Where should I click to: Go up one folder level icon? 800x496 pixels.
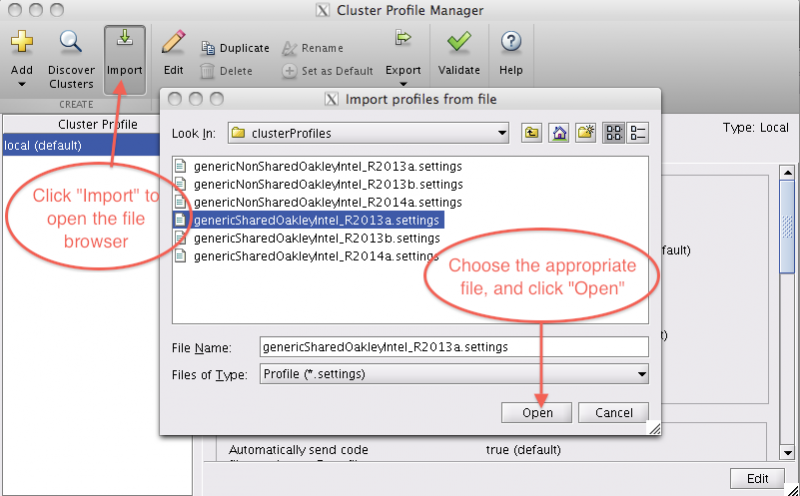pos(532,133)
